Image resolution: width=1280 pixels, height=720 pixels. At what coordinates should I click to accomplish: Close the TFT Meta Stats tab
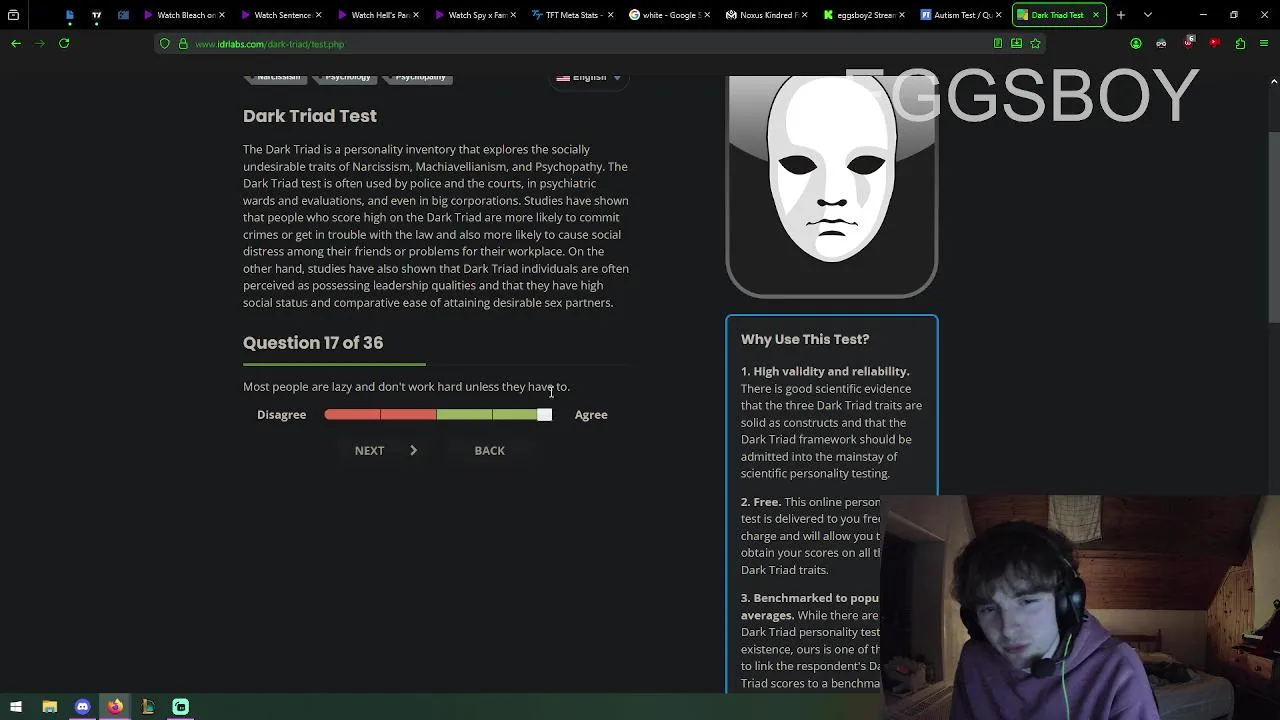(x=610, y=15)
